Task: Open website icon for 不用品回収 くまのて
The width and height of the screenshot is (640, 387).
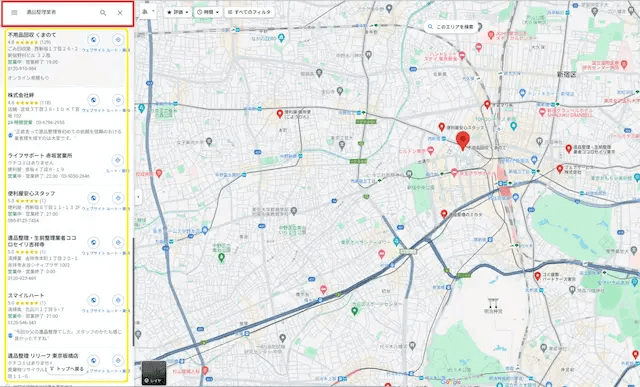Action: [x=93, y=40]
